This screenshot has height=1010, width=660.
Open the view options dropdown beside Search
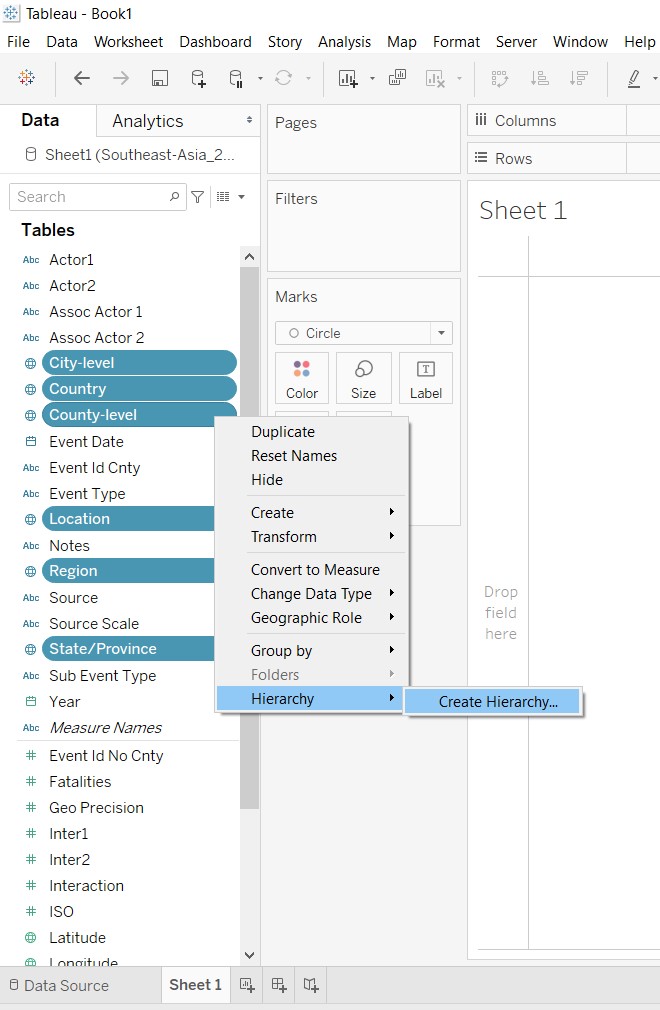[231, 197]
